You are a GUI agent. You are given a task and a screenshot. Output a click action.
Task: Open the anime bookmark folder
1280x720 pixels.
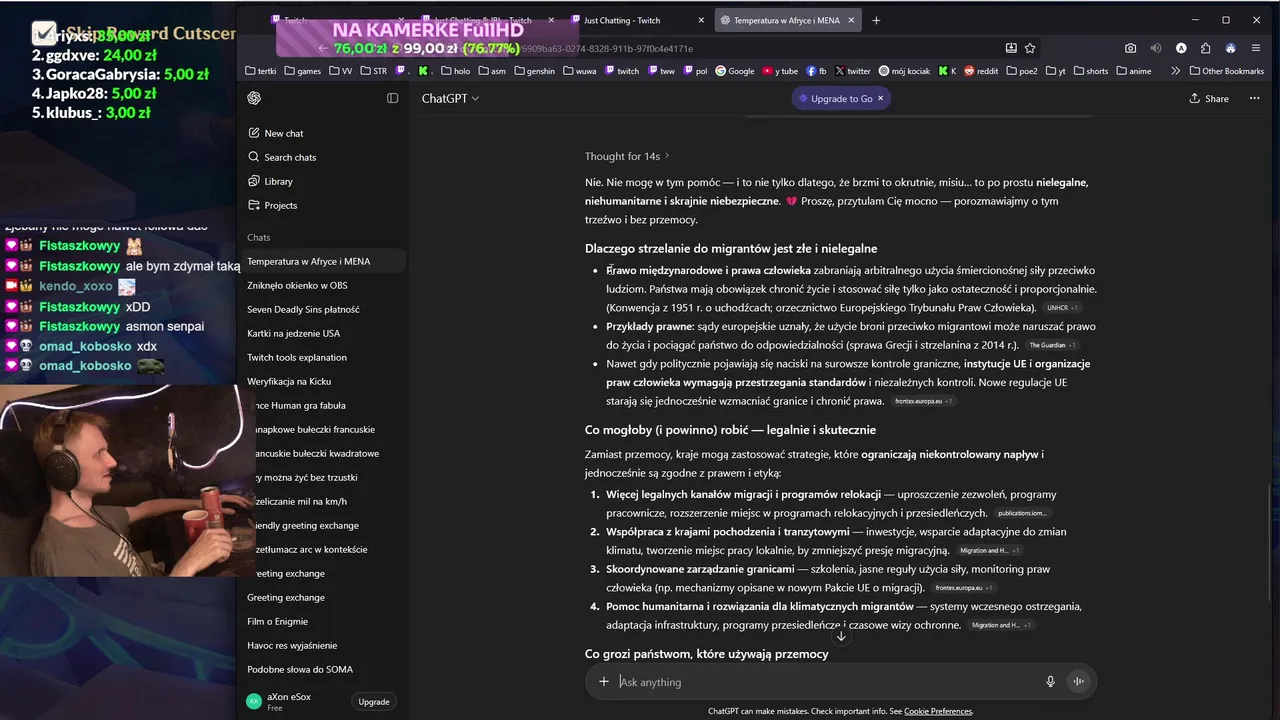pyautogui.click(x=1134, y=71)
